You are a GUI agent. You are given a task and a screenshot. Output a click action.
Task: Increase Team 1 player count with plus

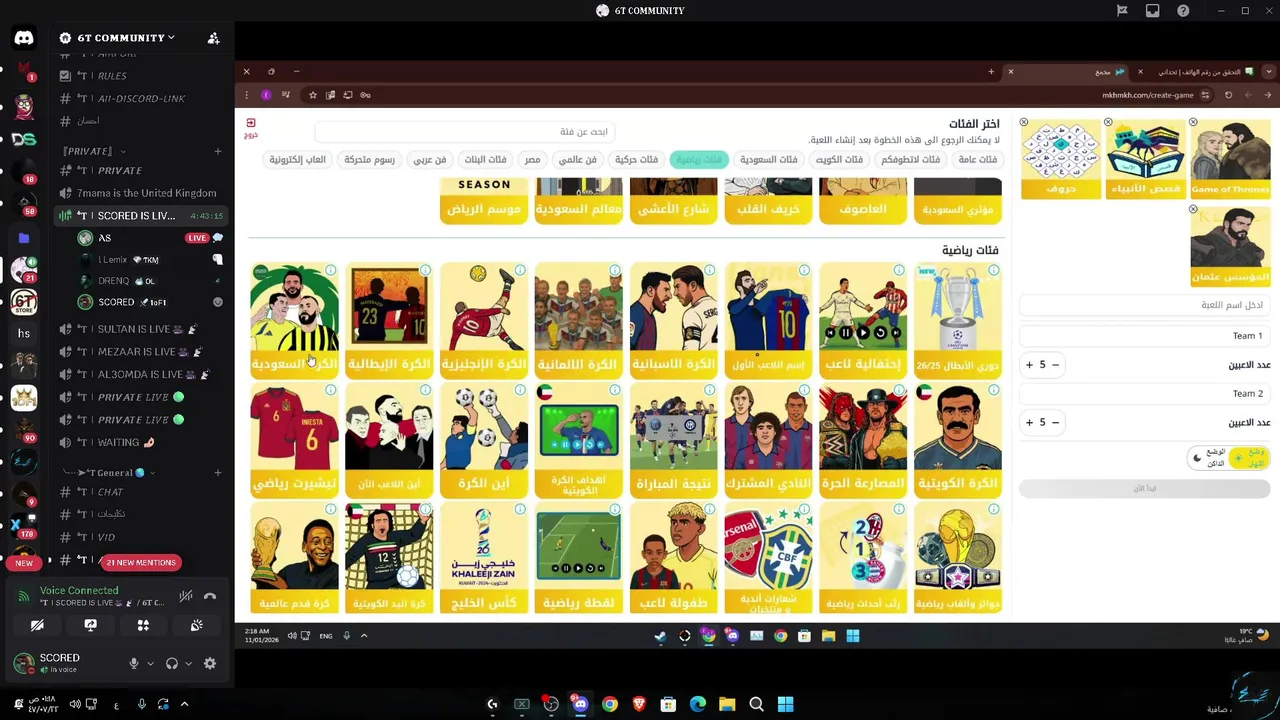1029,365
